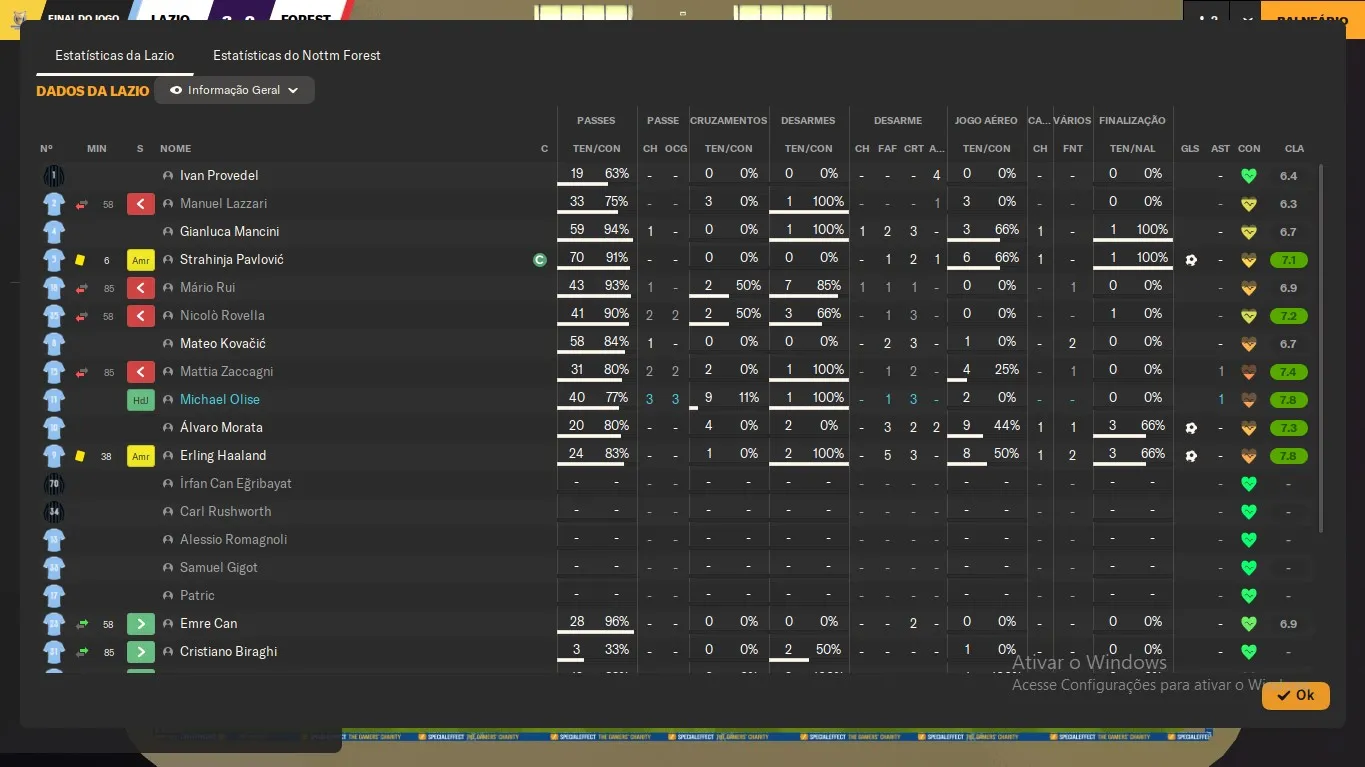Image resolution: width=1365 pixels, height=767 pixels.
Task: Click the FINALIZAÇÃO column group header
Action: click(x=1132, y=120)
